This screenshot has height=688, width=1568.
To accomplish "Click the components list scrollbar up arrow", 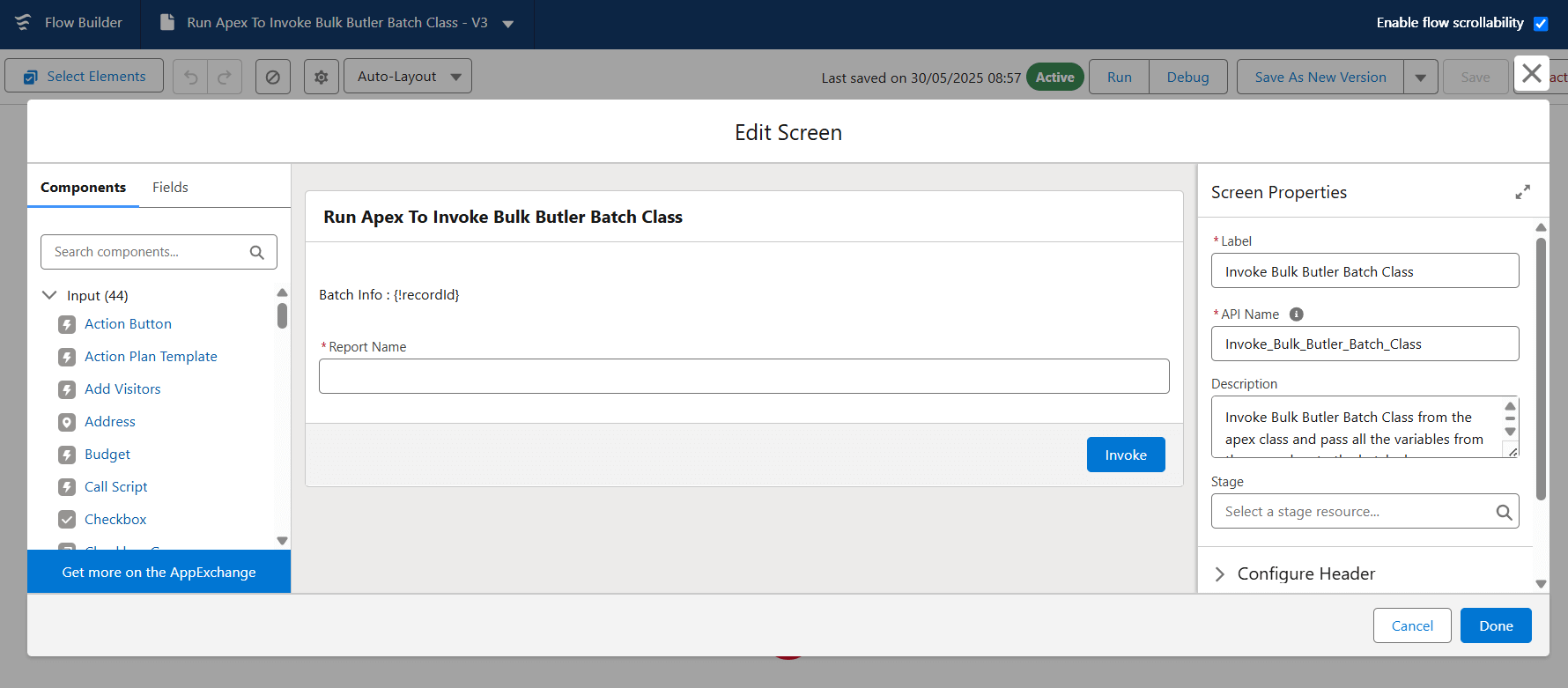I will [282, 292].
